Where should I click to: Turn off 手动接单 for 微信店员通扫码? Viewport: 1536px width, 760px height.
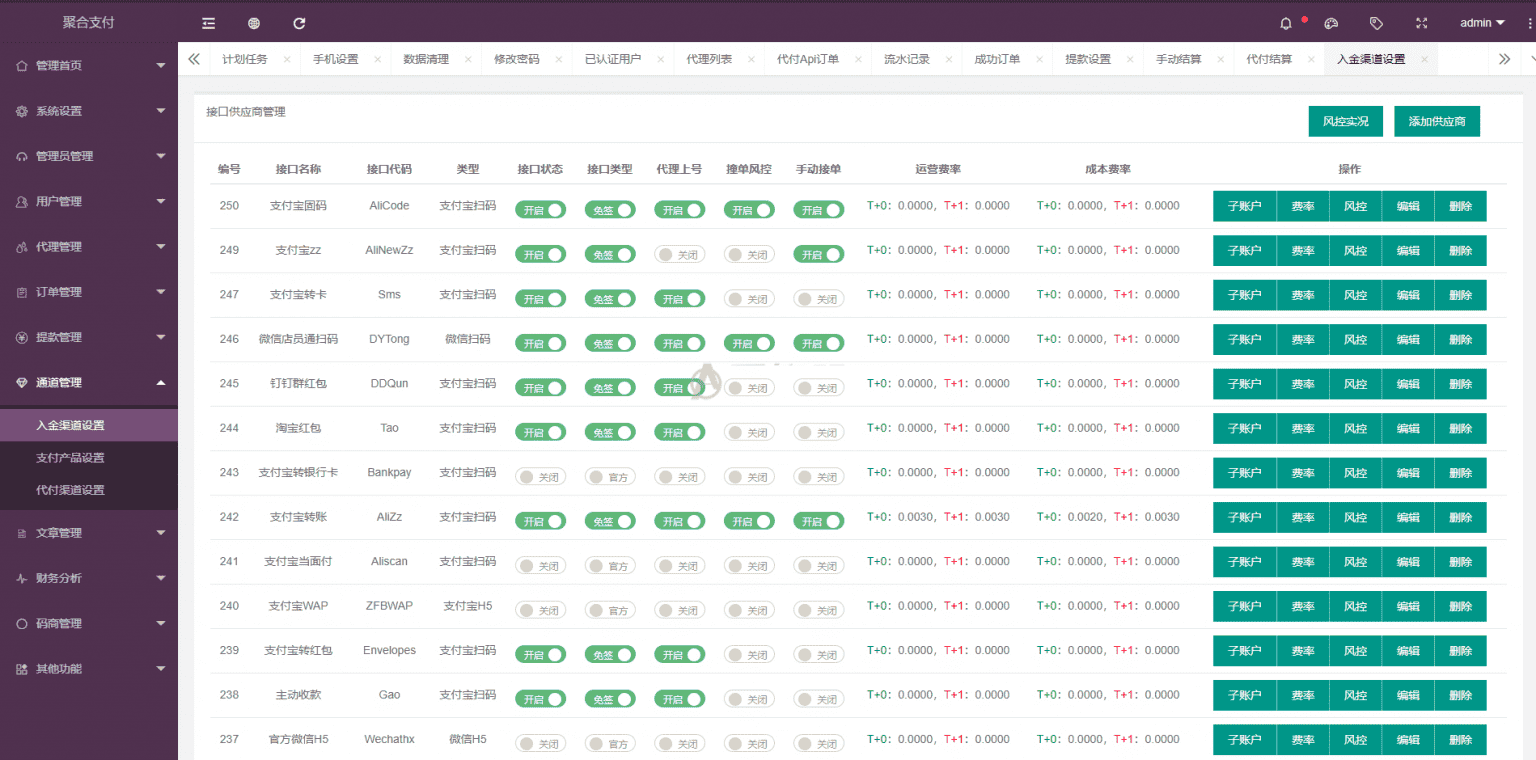(818, 342)
